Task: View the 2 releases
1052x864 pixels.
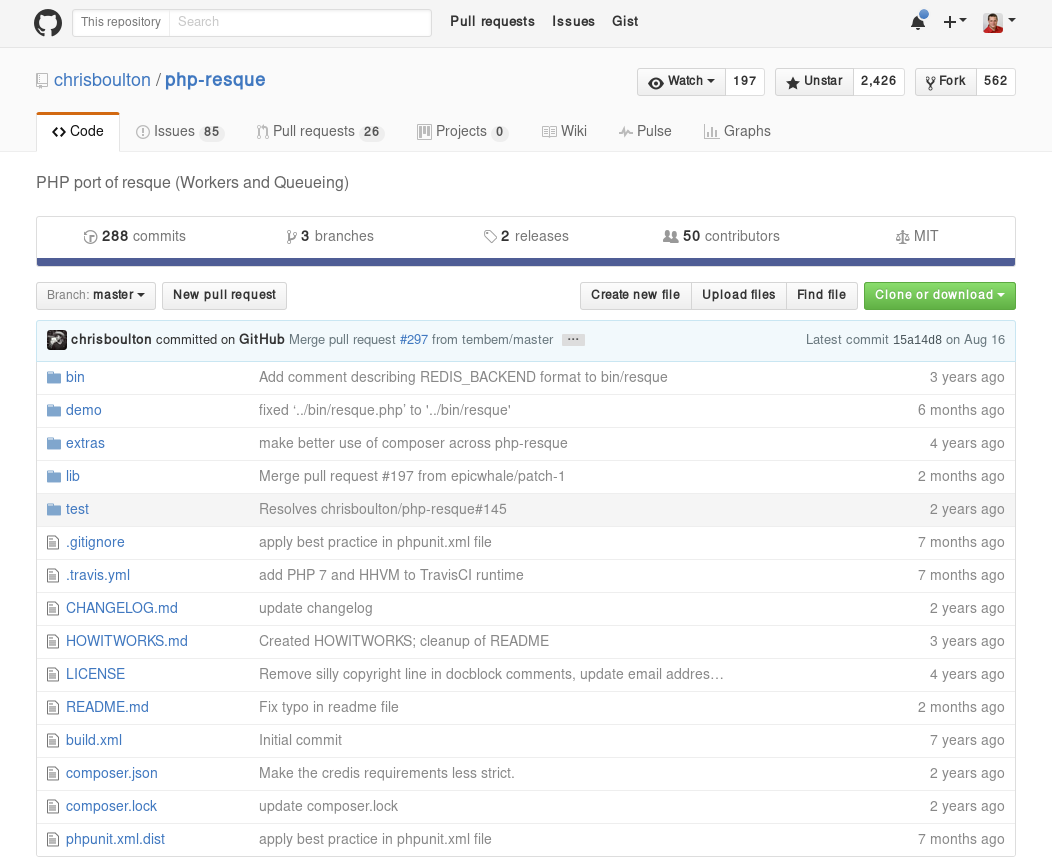Action: tap(526, 236)
